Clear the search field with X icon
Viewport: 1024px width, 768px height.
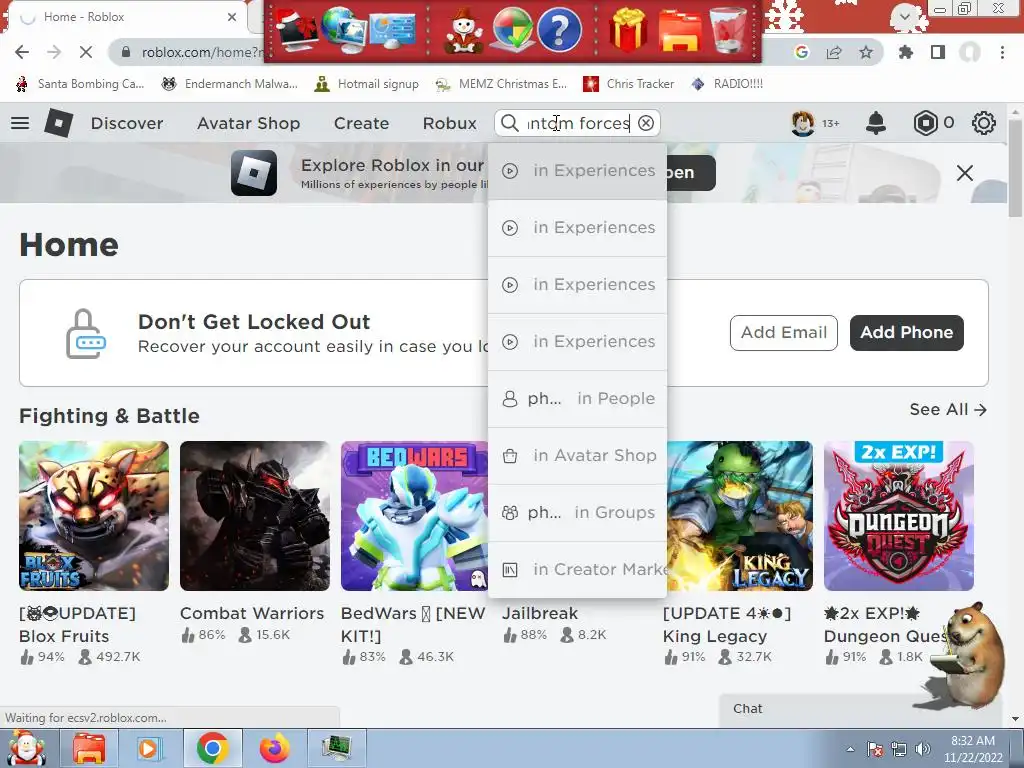[x=646, y=123]
